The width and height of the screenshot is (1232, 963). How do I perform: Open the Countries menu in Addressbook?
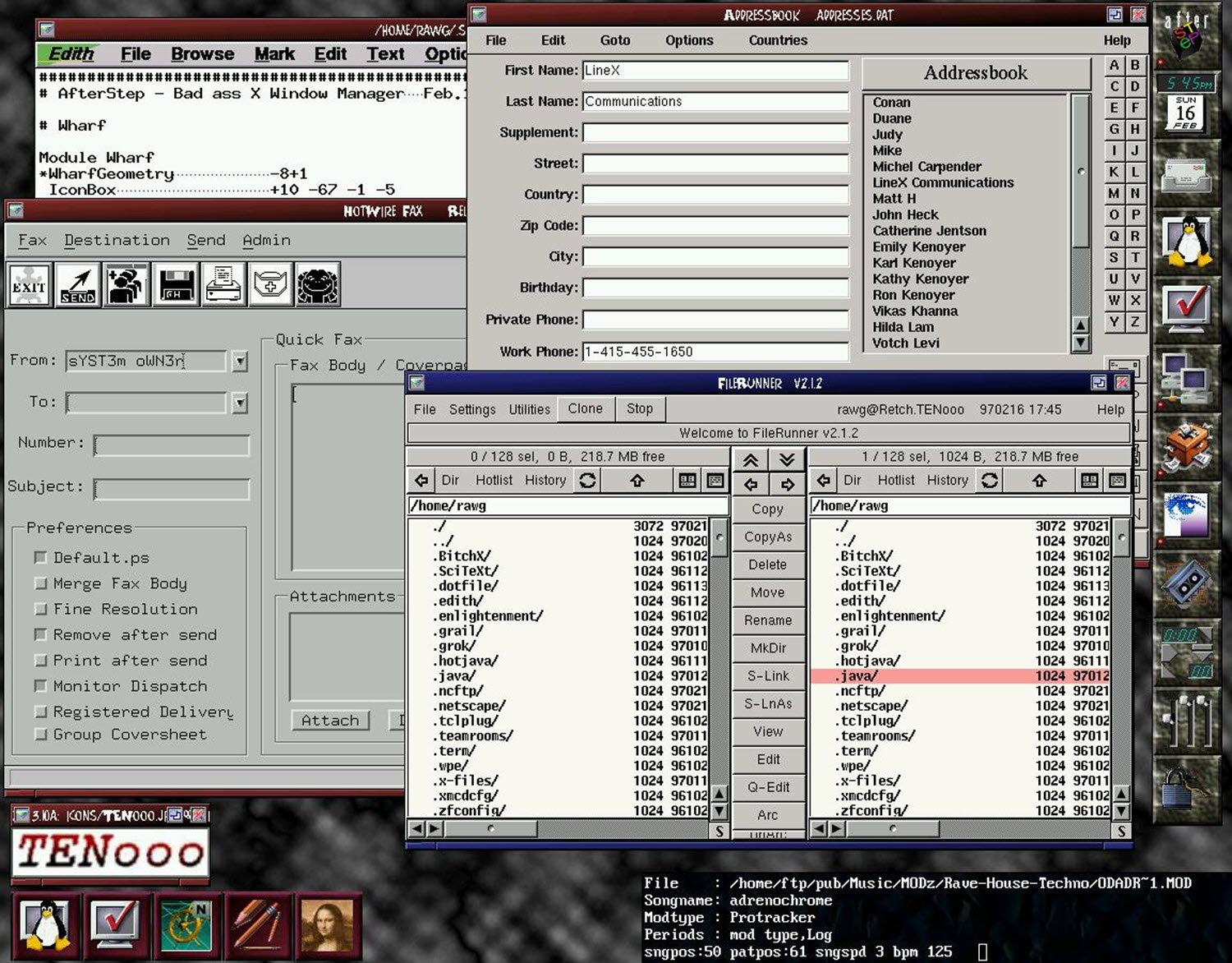tap(778, 40)
